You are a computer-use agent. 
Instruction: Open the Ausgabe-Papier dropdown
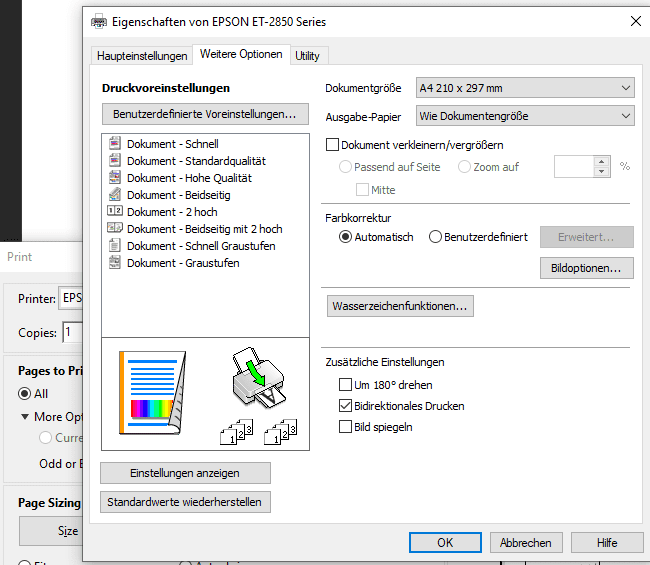point(525,116)
